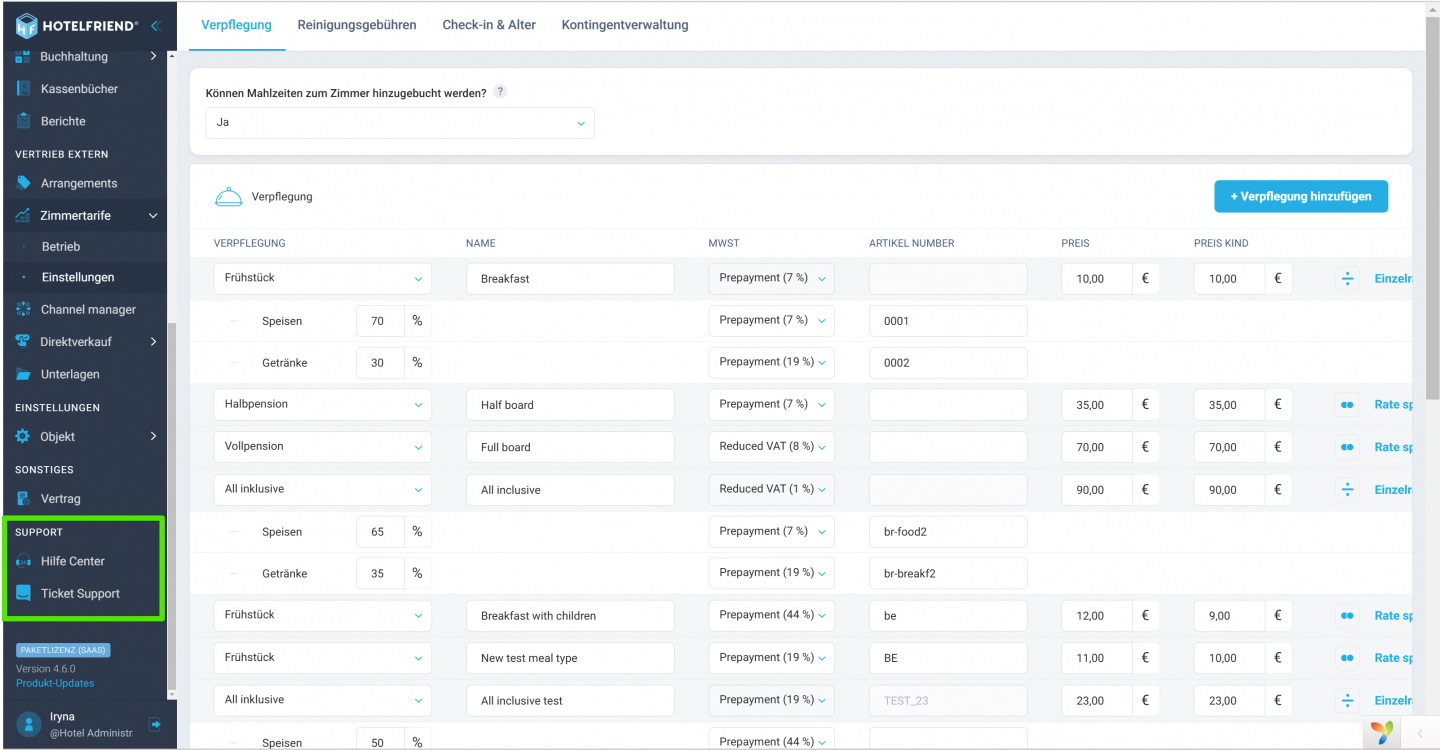The width and height of the screenshot is (1440, 750).
Task: Select Betrieb under Zimmertarife
Action: click(x=61, y=246)
